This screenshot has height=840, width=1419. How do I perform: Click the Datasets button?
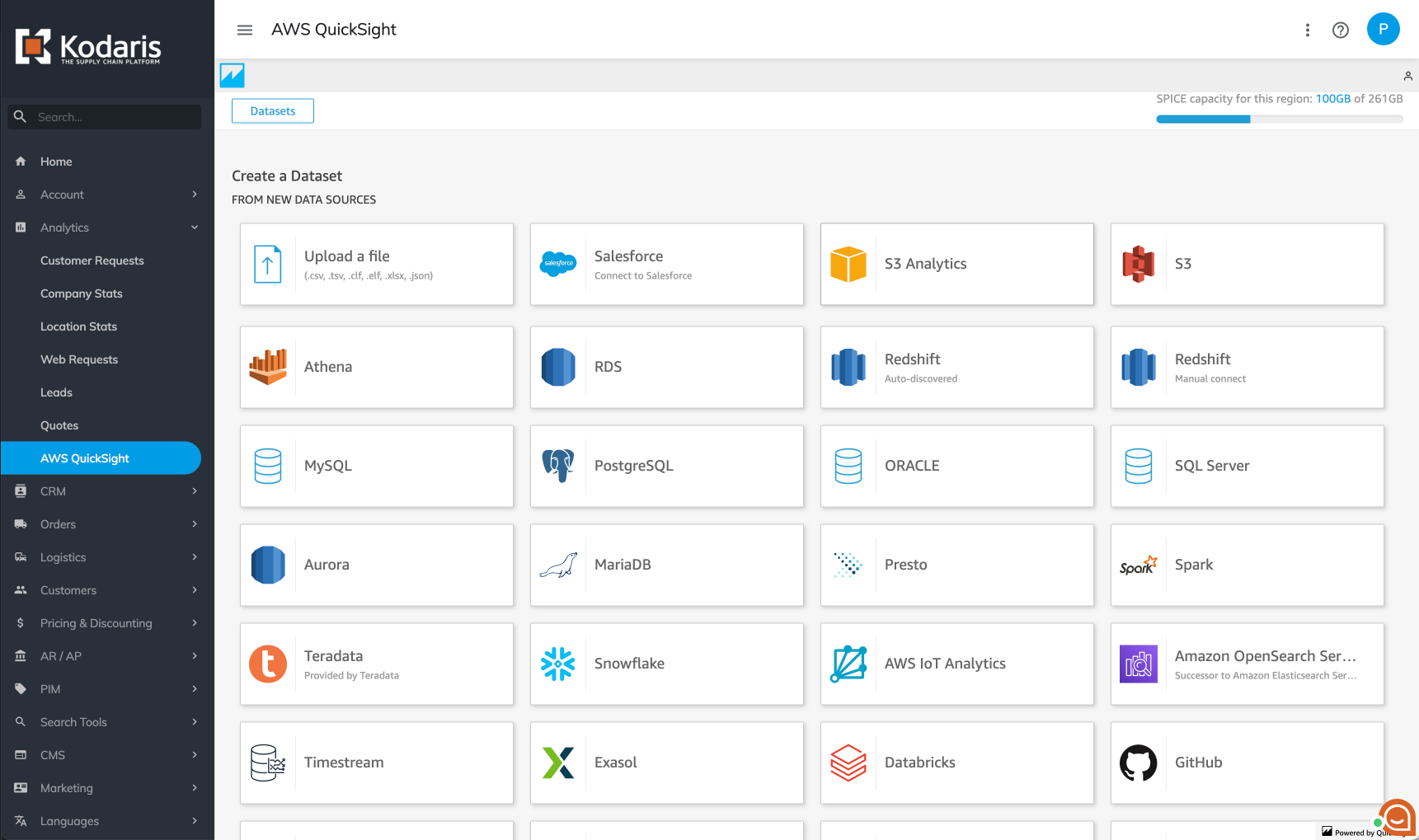pyautogui.click(x=273, y=111)
